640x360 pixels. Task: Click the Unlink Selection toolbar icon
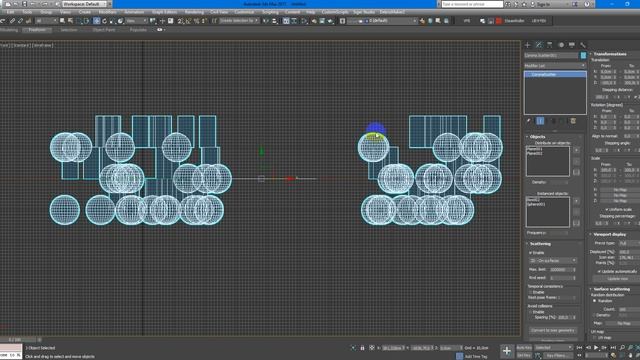20,21
